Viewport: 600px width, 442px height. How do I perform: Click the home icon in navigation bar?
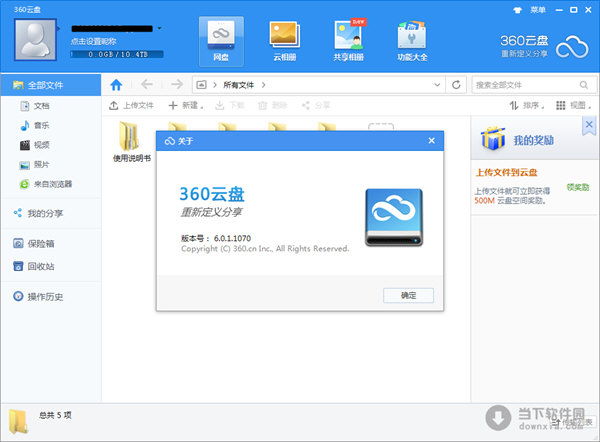coord(116,85)
